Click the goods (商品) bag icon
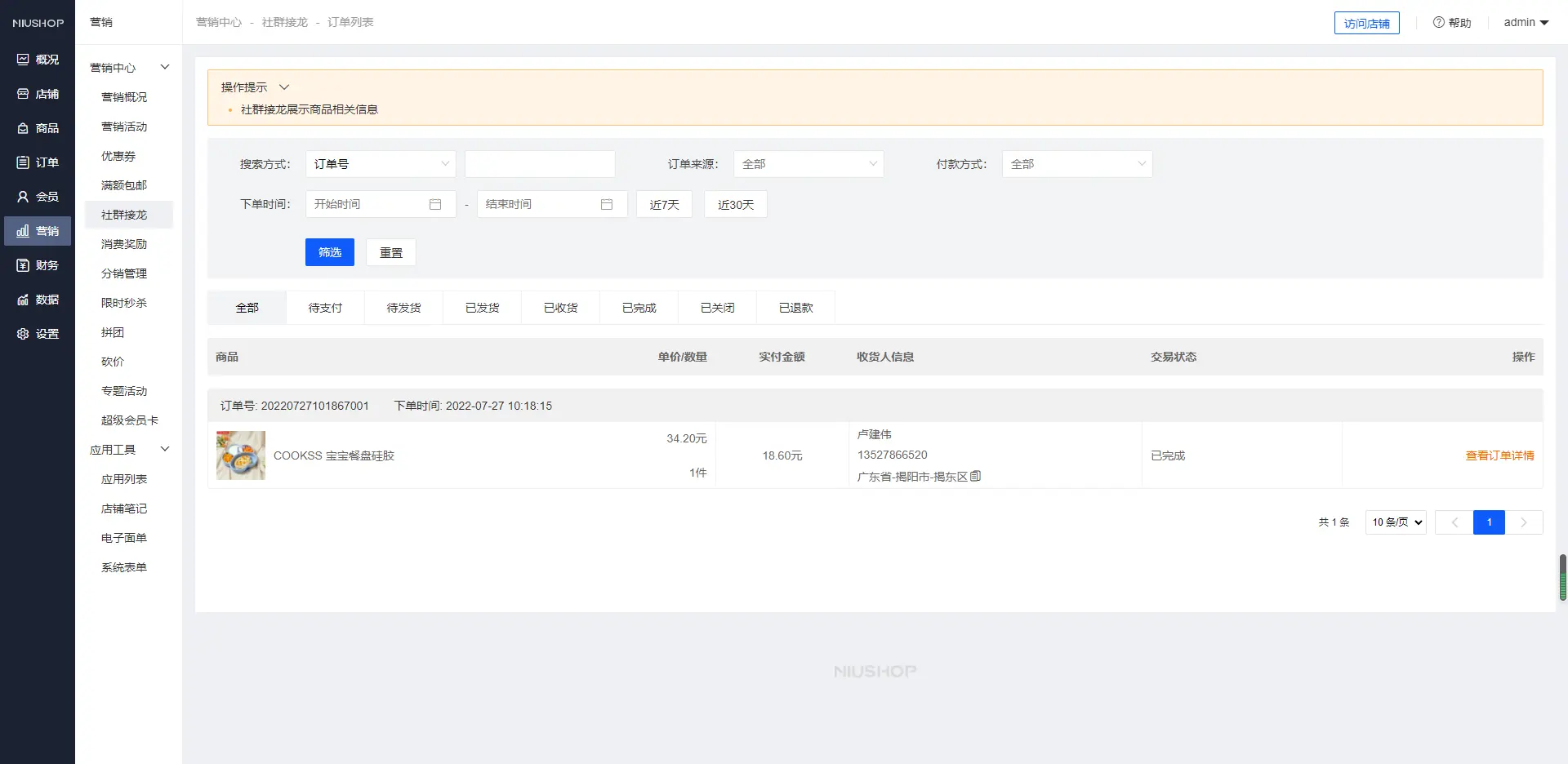1568x764 pixels. pyautogui.click(x=23, y=128)
